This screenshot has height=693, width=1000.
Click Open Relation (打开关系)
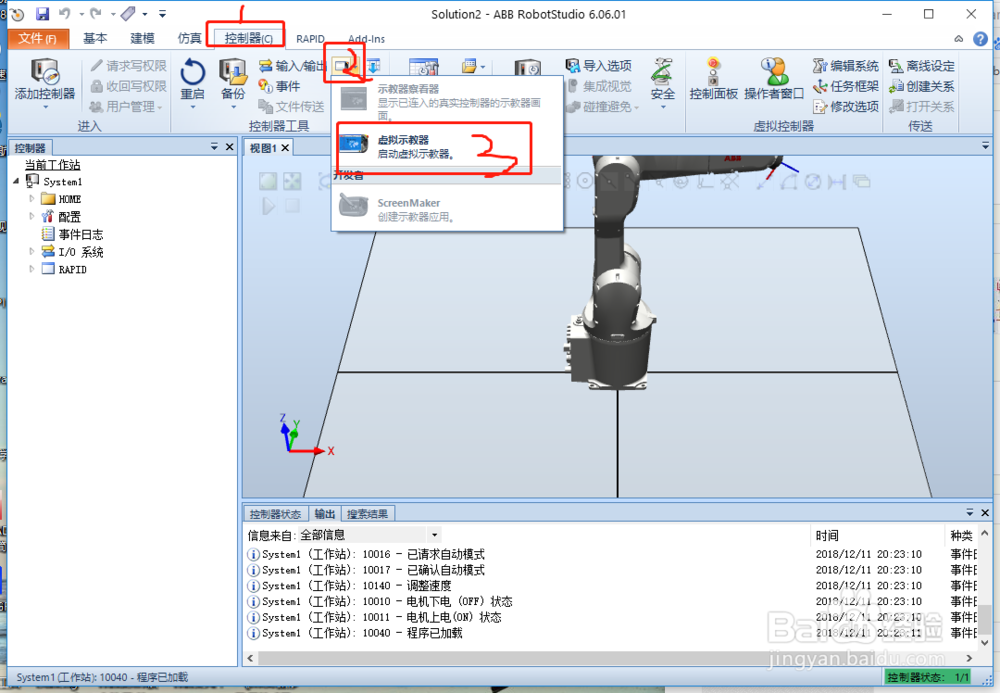[922, 106]
